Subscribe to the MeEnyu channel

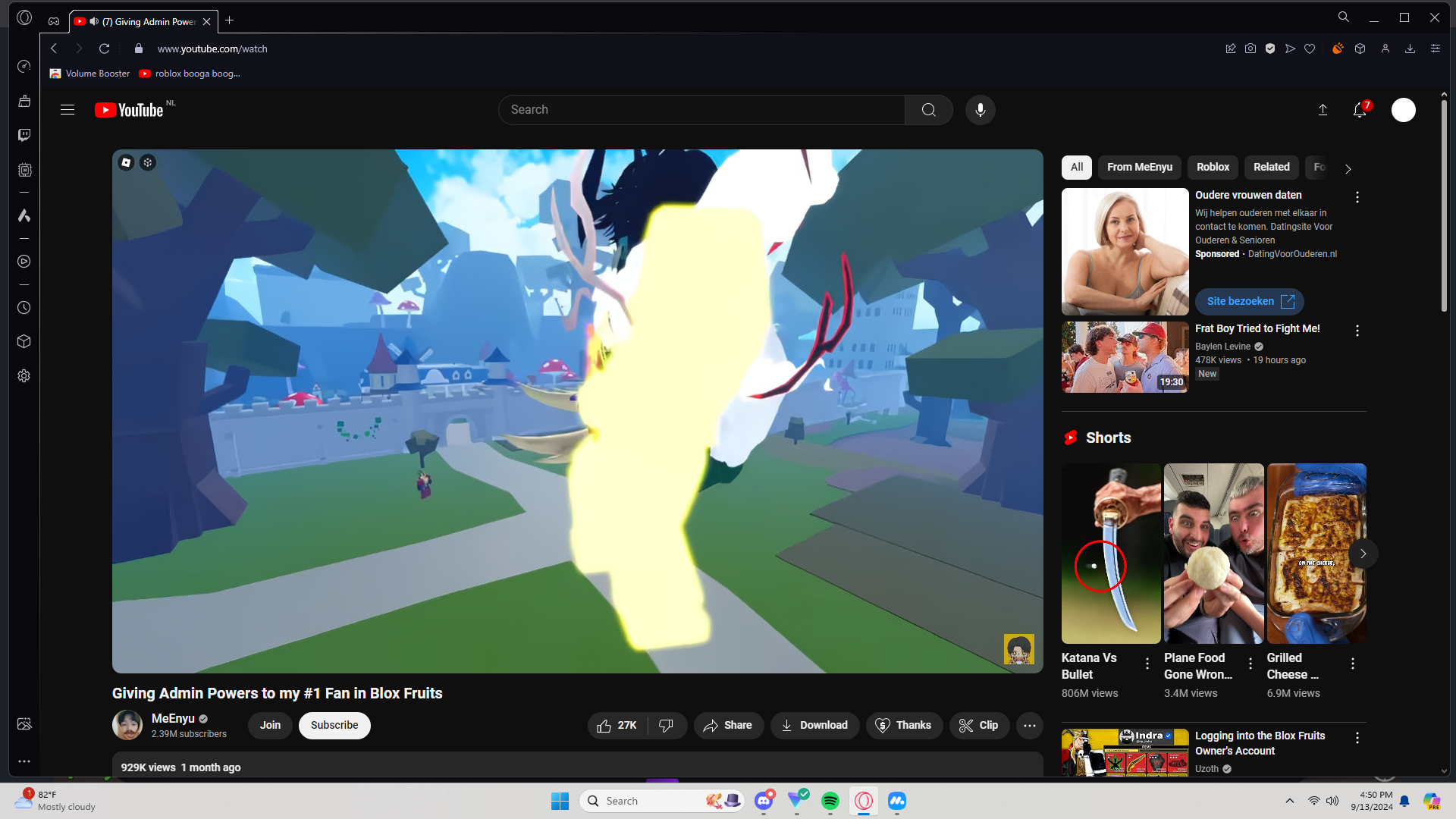pos(334,726)
